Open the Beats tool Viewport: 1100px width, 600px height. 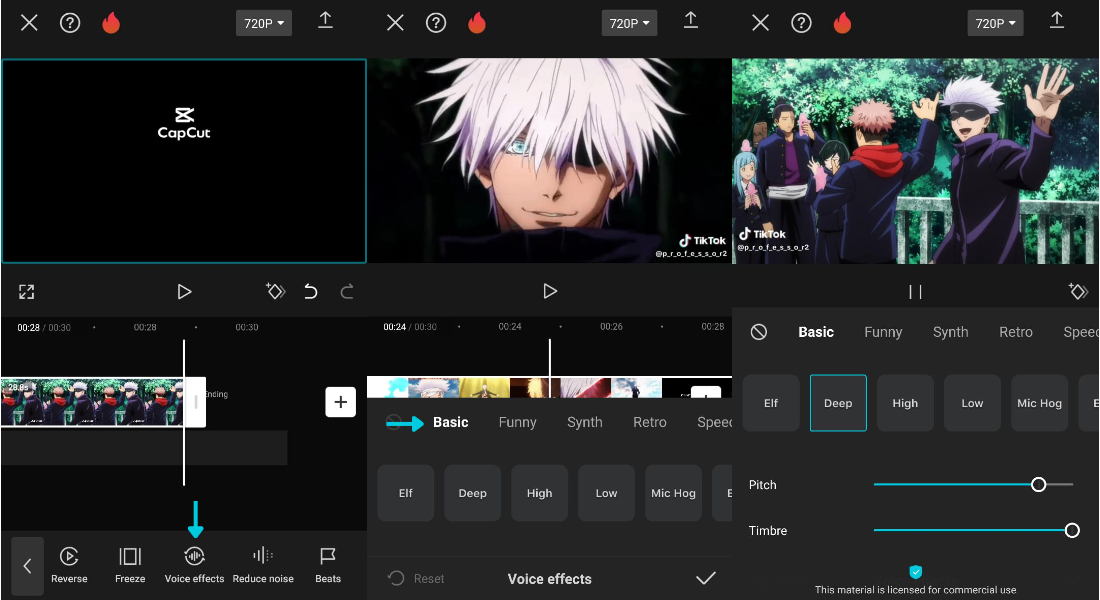pyautogui.click(x=328, y=565)
